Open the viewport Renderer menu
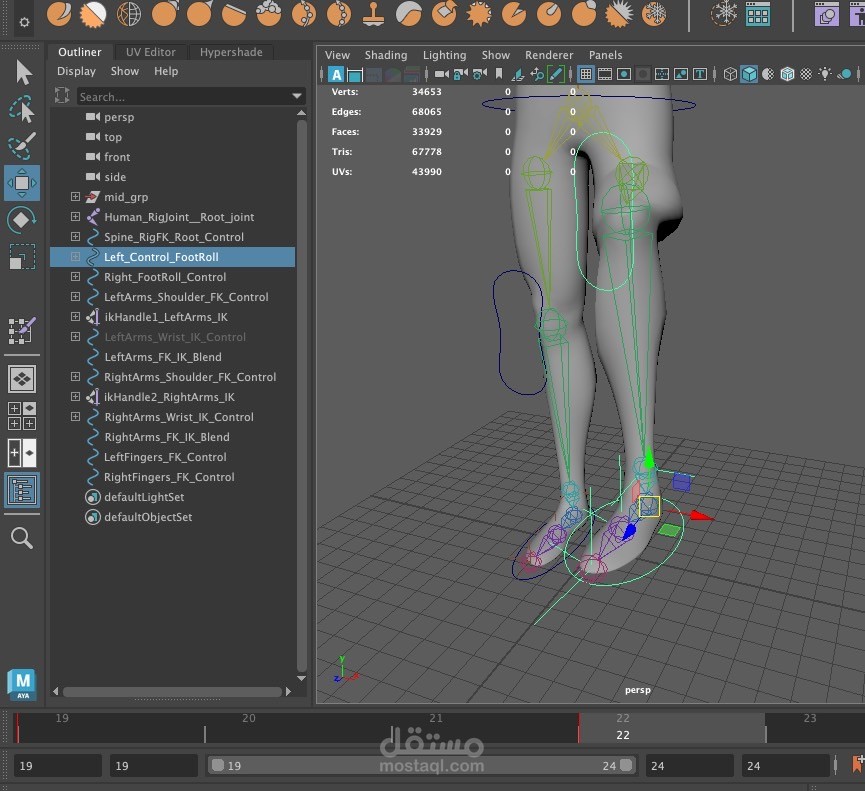Screen dimensions: 865x791 pos(549,55)
